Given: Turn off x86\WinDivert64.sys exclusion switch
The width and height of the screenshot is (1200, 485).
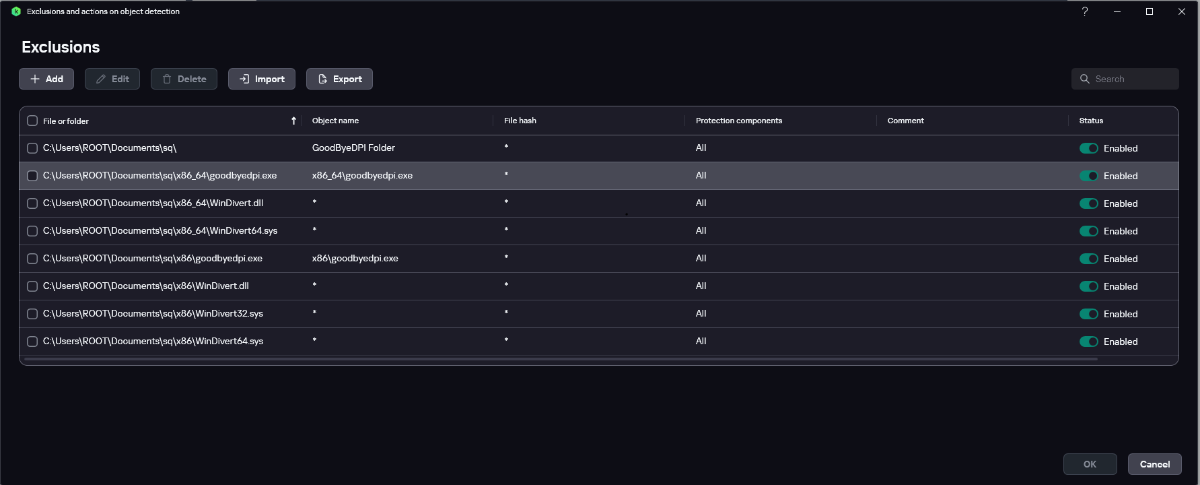Looking at the screenshot, I should (1089, 341).
